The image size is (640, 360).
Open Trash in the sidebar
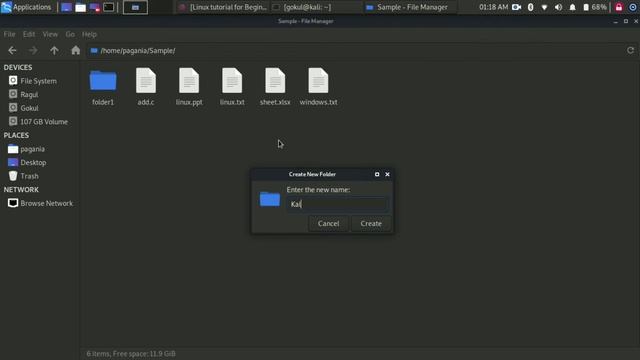[x=29, y=176]
